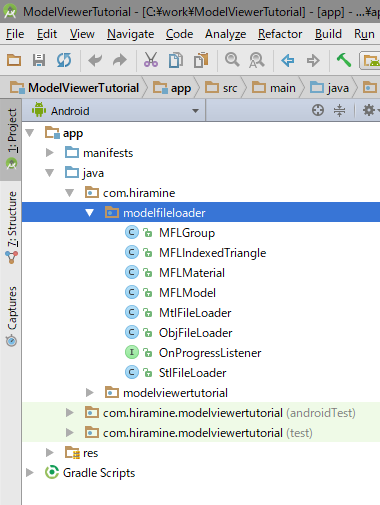Click the app breadcrumb
This screenshot has width=380, height=505.
pyautogui.click(x=172, y=88)
